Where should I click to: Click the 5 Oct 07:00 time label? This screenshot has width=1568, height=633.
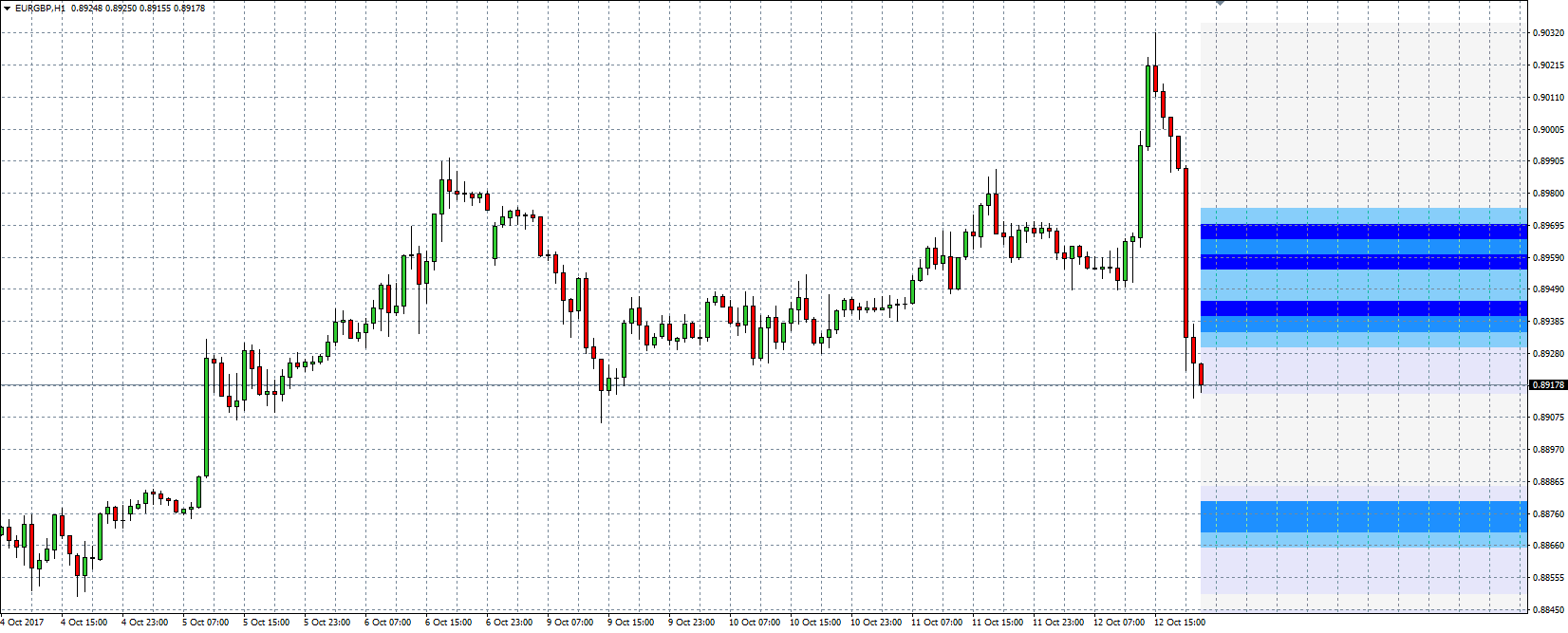pyautogui.click(x=206, y=623)
